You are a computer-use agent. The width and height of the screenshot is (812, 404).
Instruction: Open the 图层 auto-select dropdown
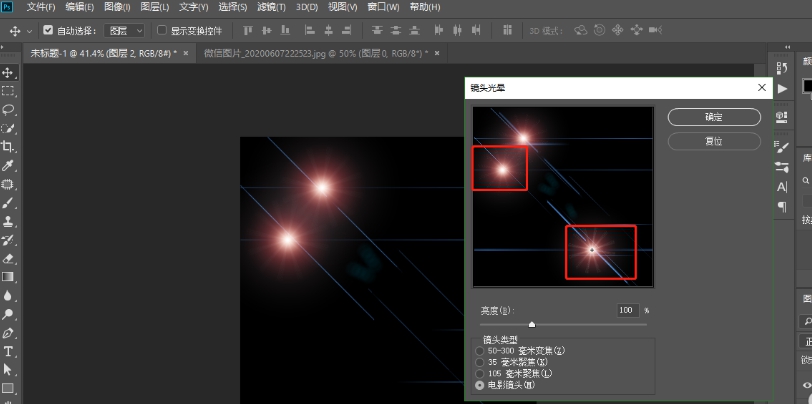(124, 30)
